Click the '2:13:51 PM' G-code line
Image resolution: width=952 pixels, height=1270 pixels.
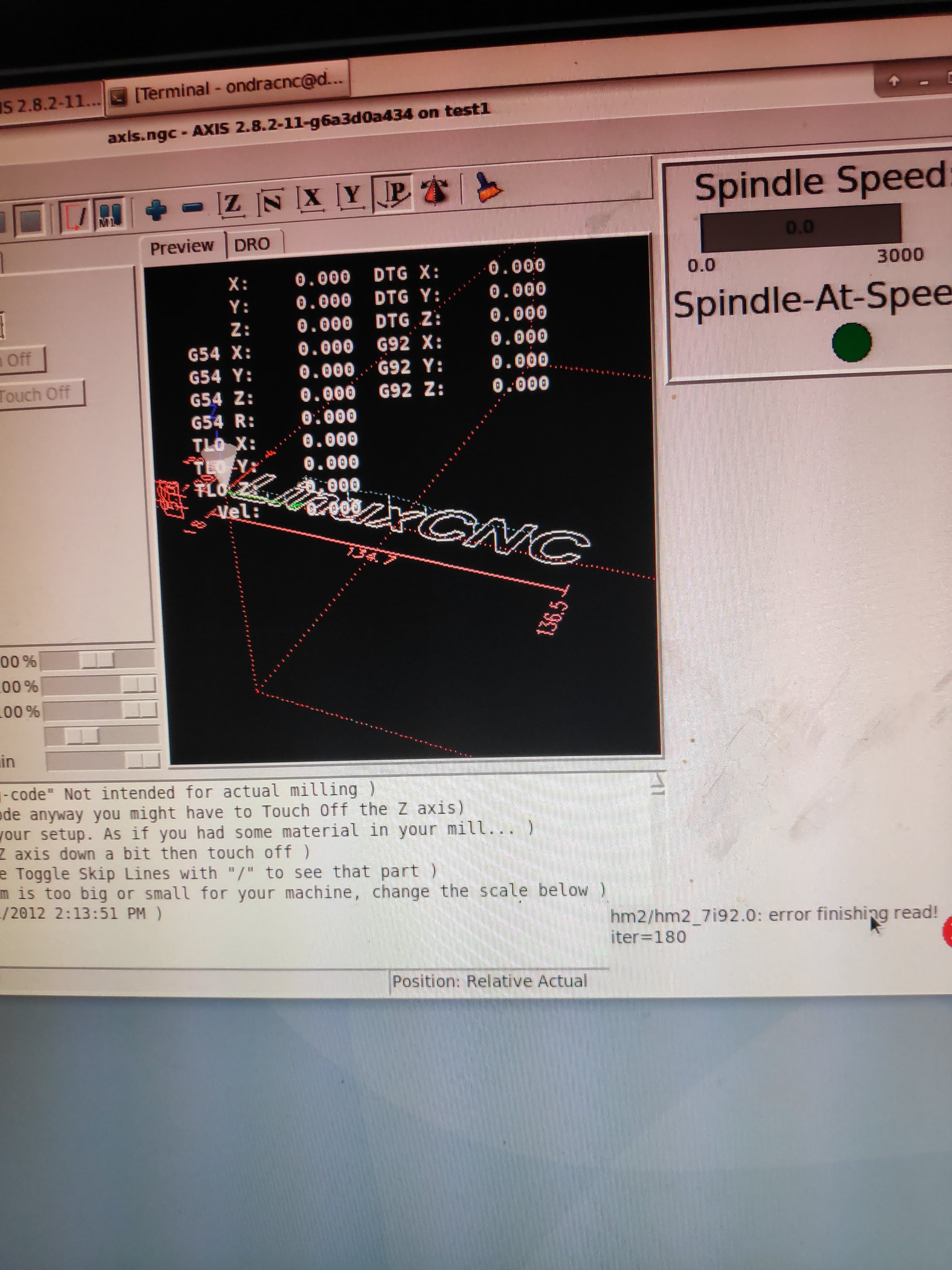pos(81,913)
